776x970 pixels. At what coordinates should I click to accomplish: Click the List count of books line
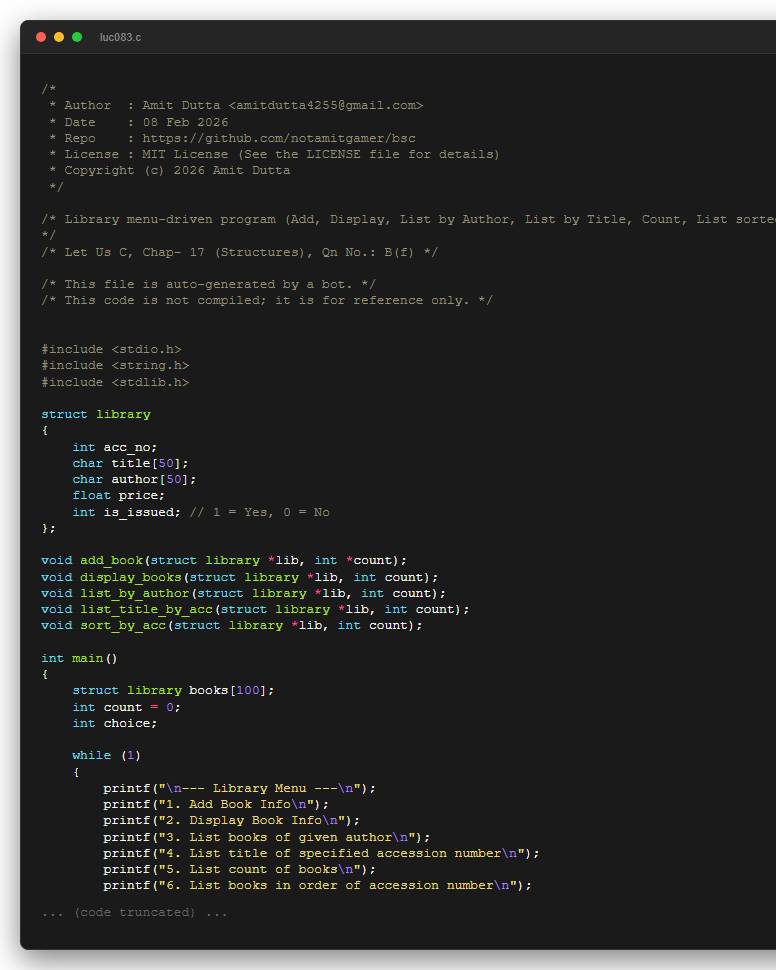[239, 869]
